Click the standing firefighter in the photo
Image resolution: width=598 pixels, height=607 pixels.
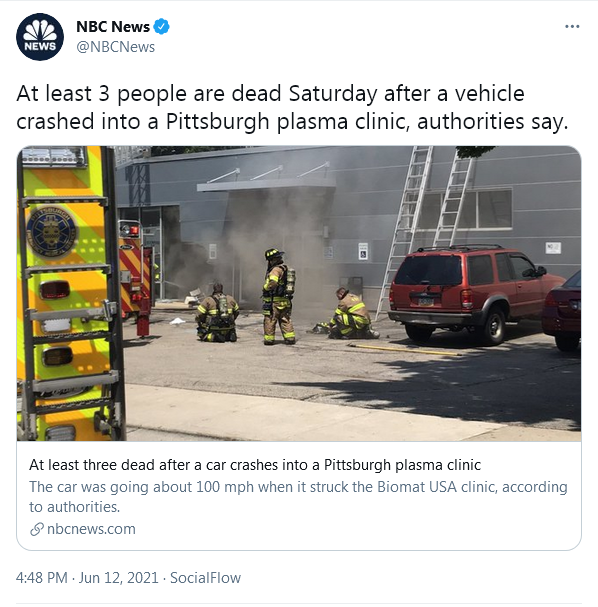[278, 297]
